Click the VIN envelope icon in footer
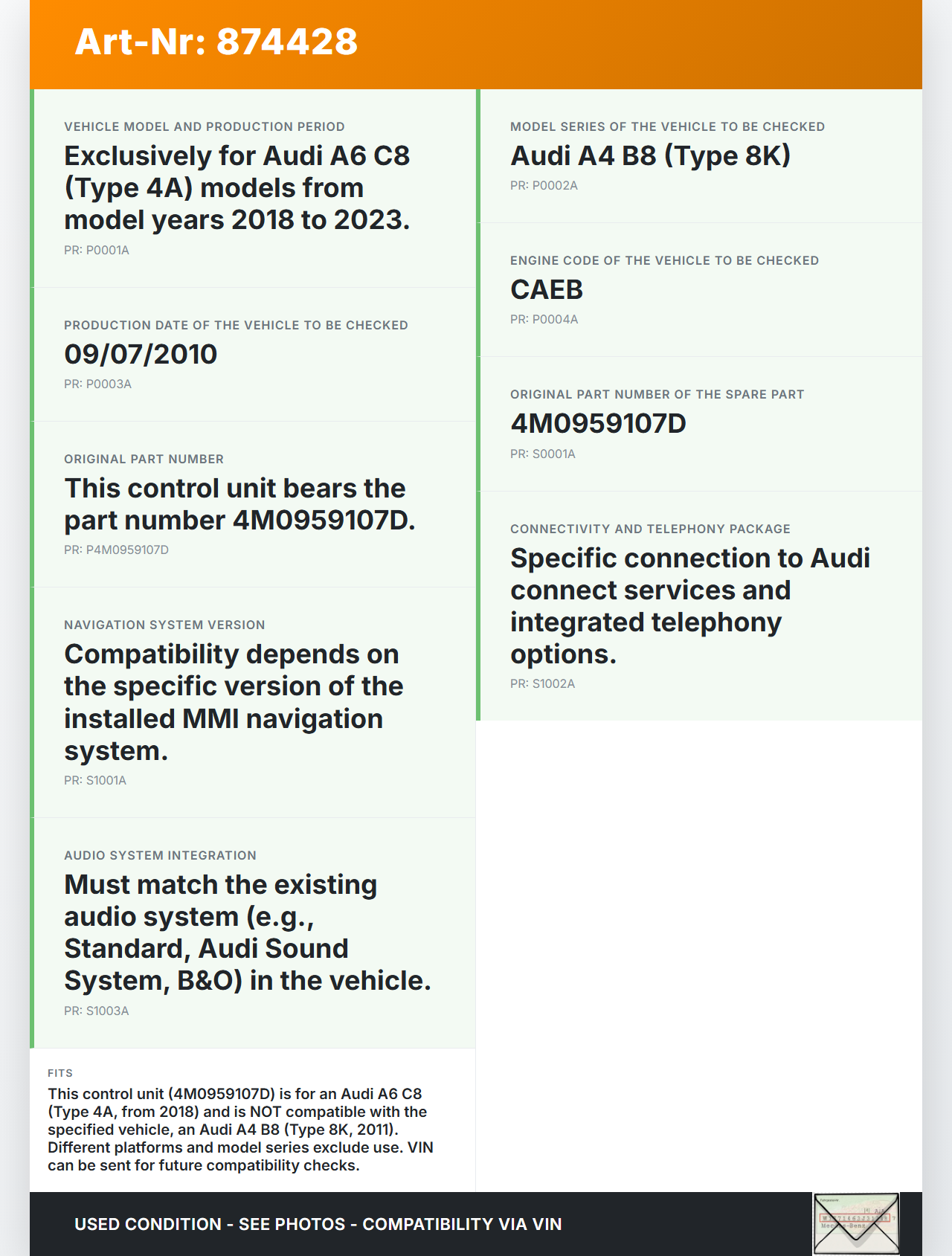Image resolution: width=952 pixels, height=1256 pixels. (x=856, y=1223)
